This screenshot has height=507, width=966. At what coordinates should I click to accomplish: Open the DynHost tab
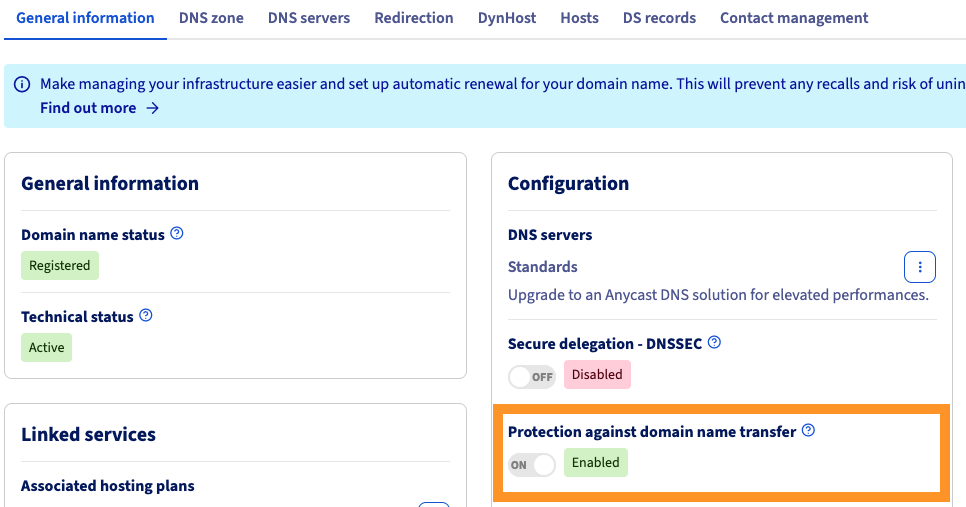(507, 18)
